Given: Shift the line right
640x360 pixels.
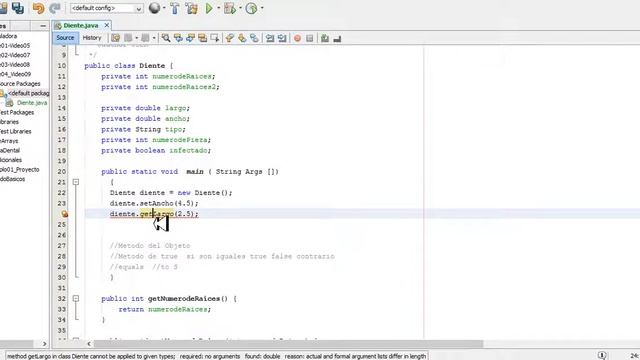Looking at the screenshot, I should tap(282, 38).
